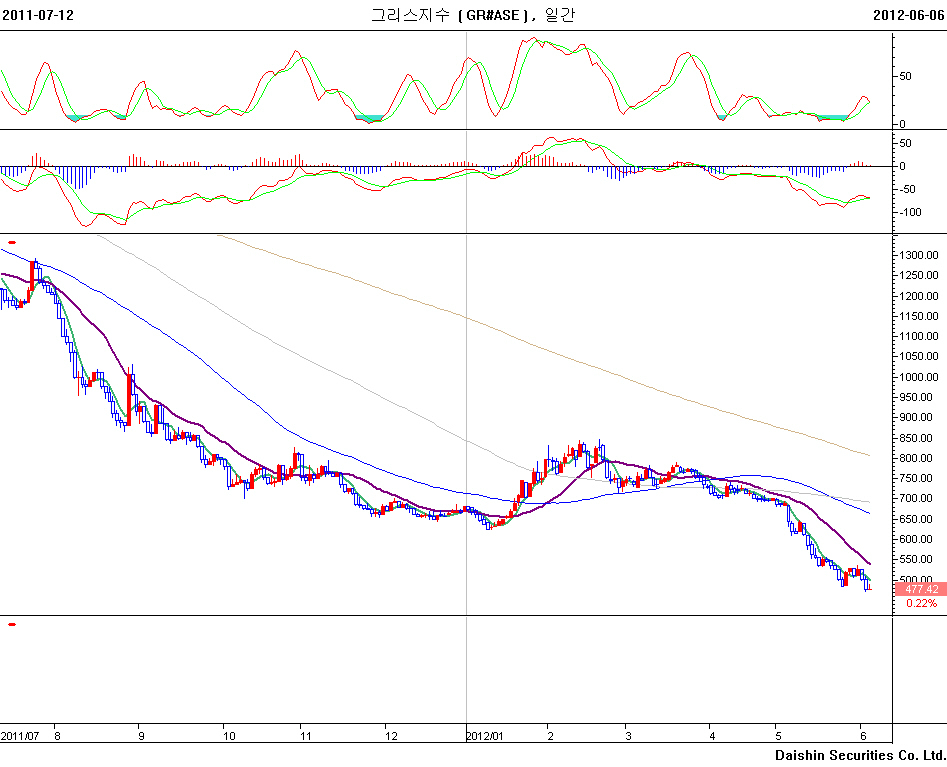Screen dimensions: 947x767
Task: Click the end date 2012-06-06
Action: [x=908, y=15]
